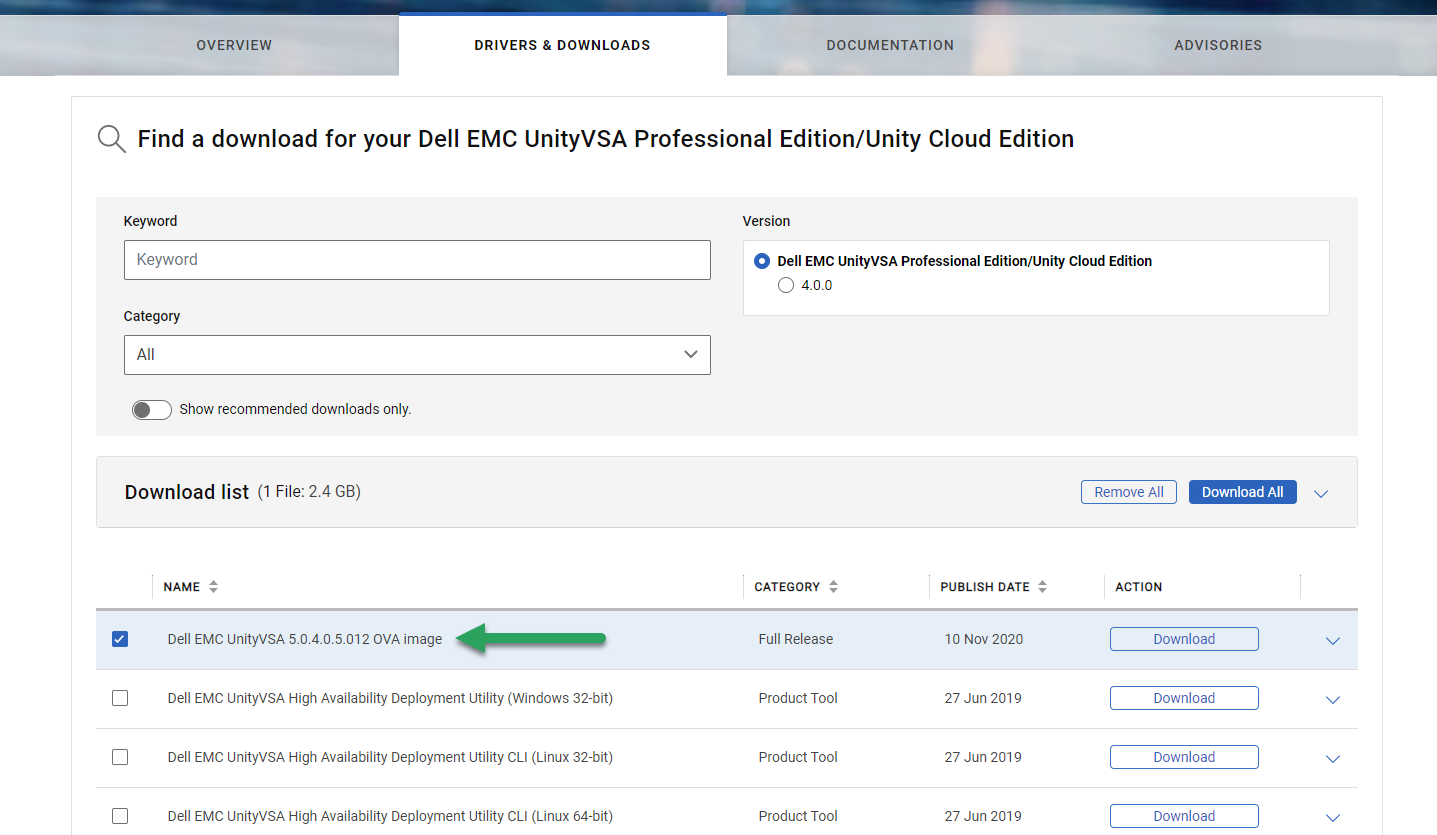Click the NAME column header text

(182, 587)
